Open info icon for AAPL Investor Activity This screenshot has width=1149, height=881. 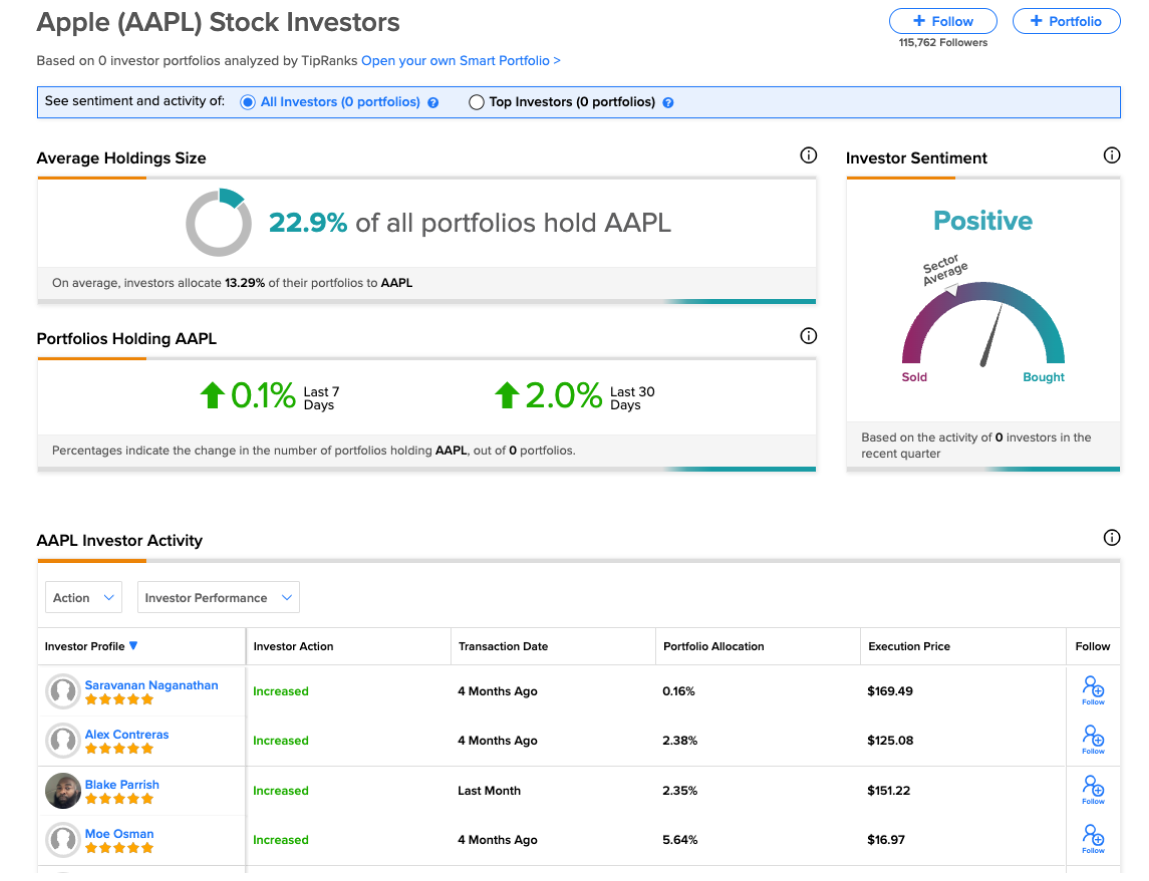tap(1112, 538)
